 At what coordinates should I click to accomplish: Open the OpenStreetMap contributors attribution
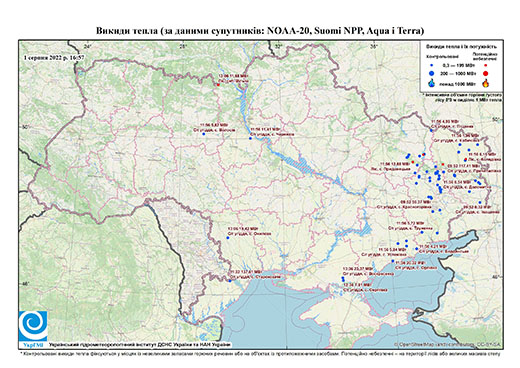[x=448, y=345]
